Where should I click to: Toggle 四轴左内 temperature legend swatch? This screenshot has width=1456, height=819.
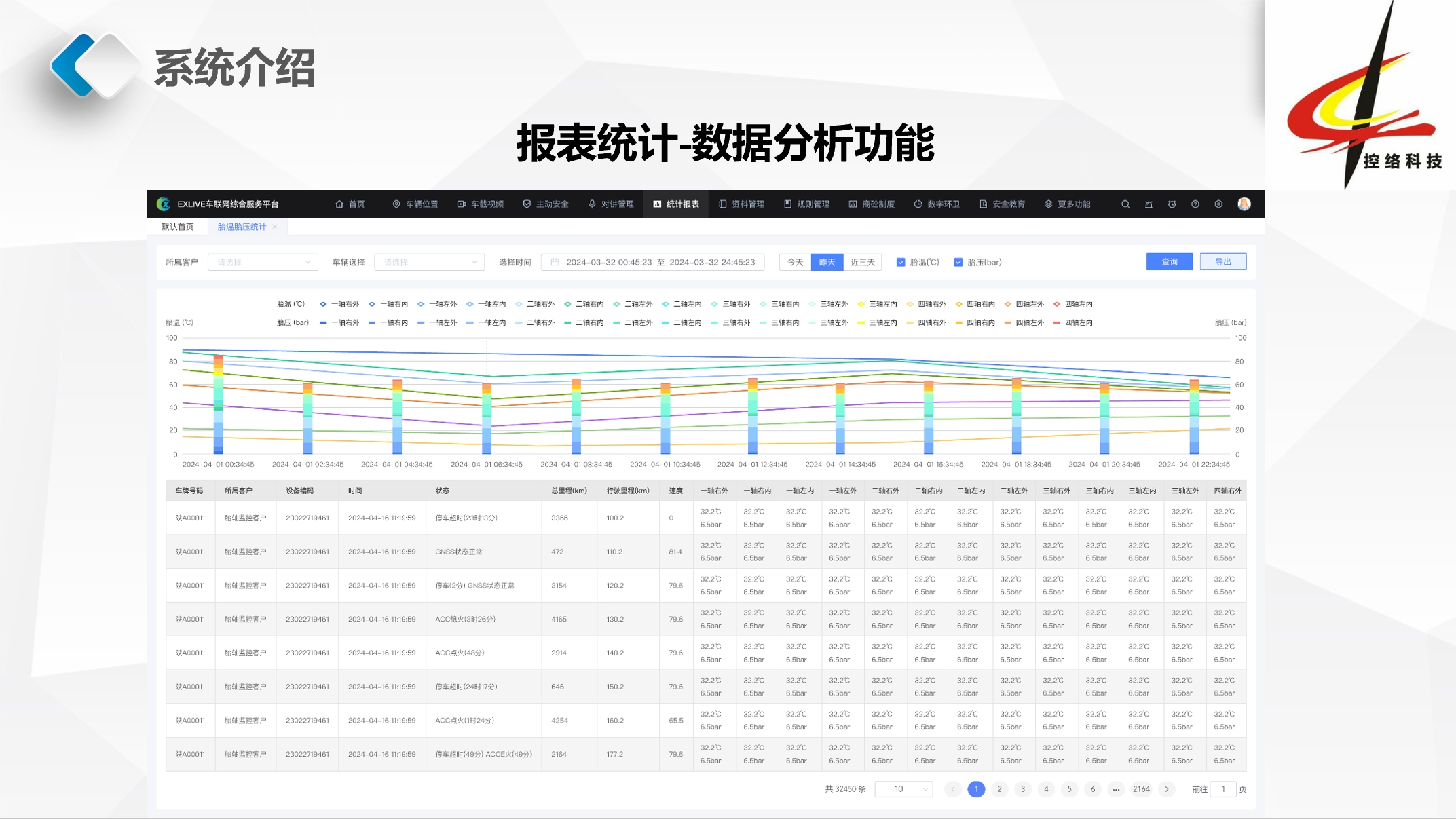click(x=1057, y=304)
